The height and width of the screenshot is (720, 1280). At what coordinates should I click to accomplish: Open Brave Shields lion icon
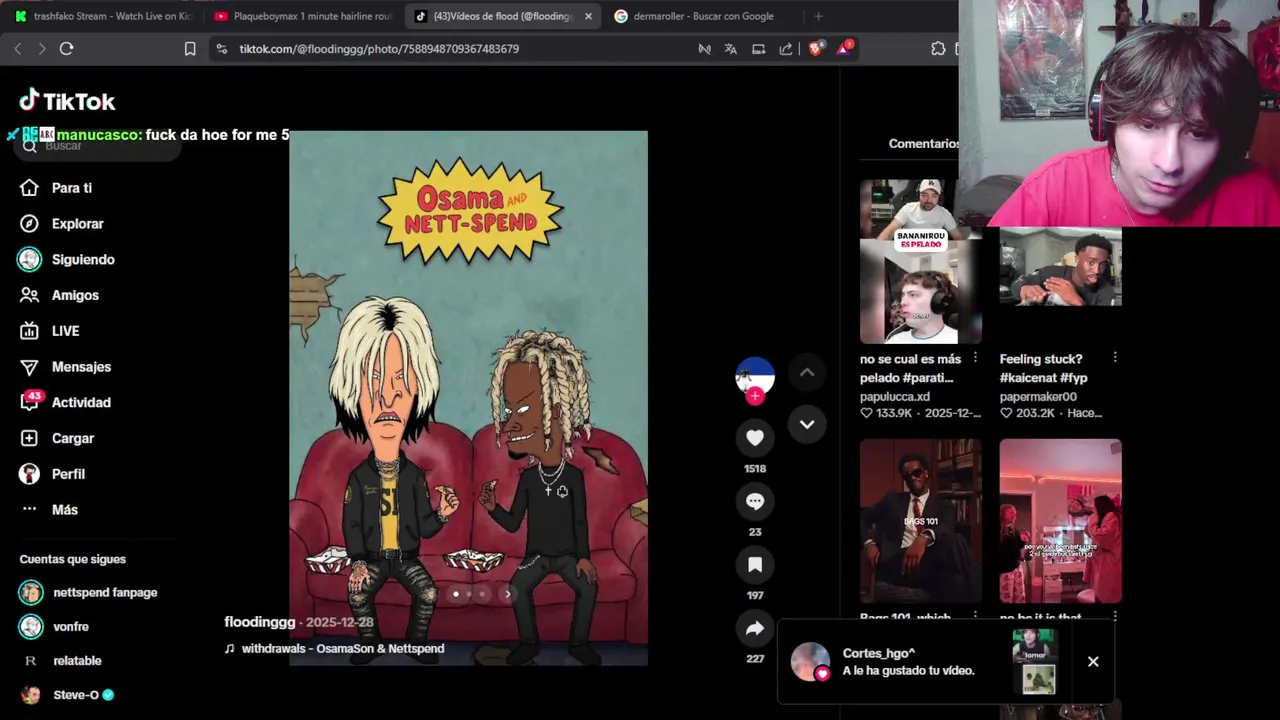coord(816,48)
